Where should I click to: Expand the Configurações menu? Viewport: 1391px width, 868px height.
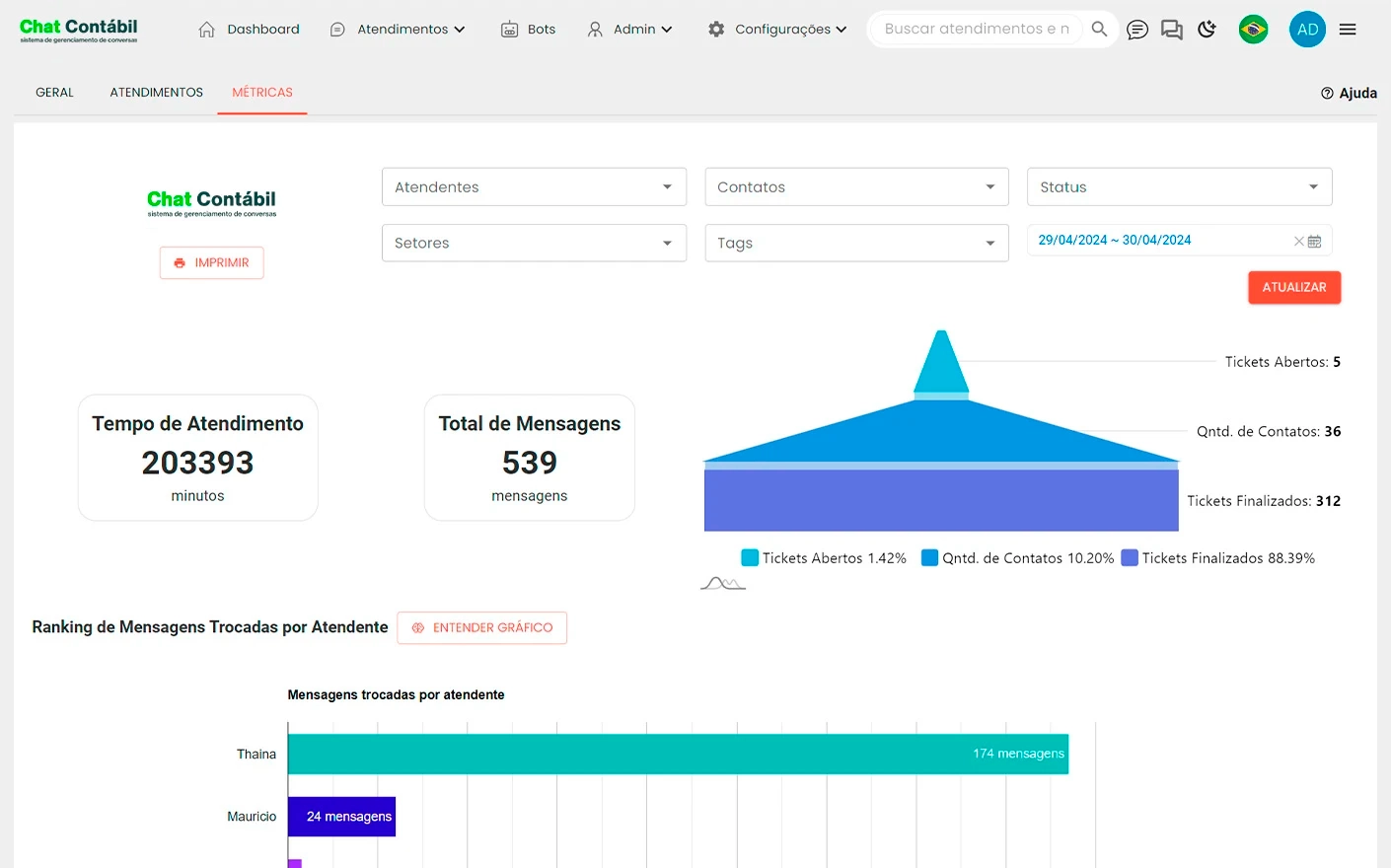[777, 30]
